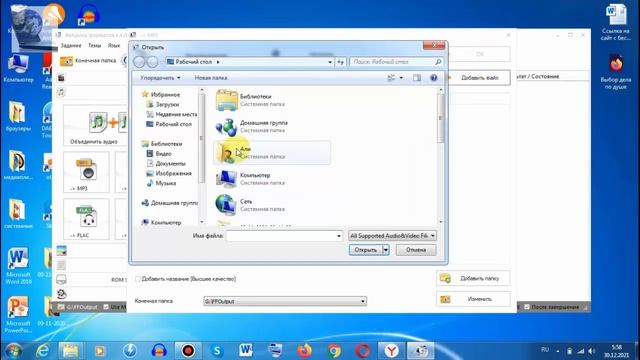This screenshot has height=360, width=640.
Task: Expand the Конечная папка G:\FFOutput dropdown
Action: point(362,301)
